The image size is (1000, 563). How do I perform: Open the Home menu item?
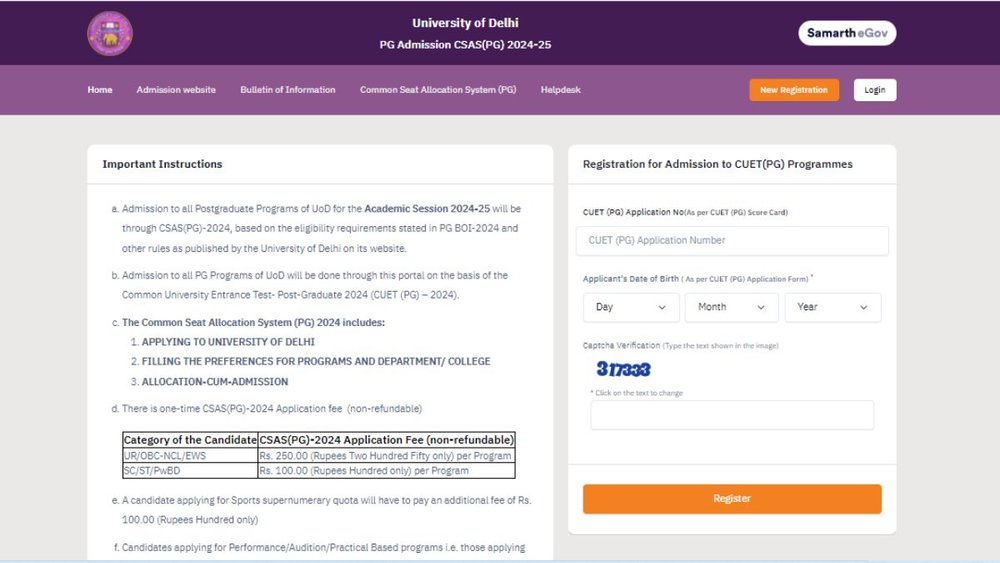(x=99, y=90)
